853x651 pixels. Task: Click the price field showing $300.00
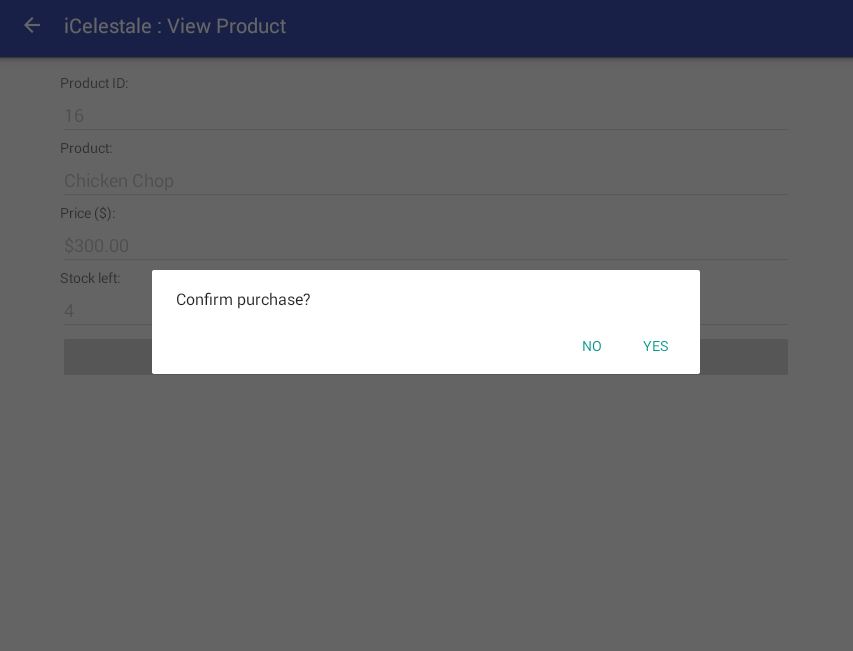(x=425, y=246)
